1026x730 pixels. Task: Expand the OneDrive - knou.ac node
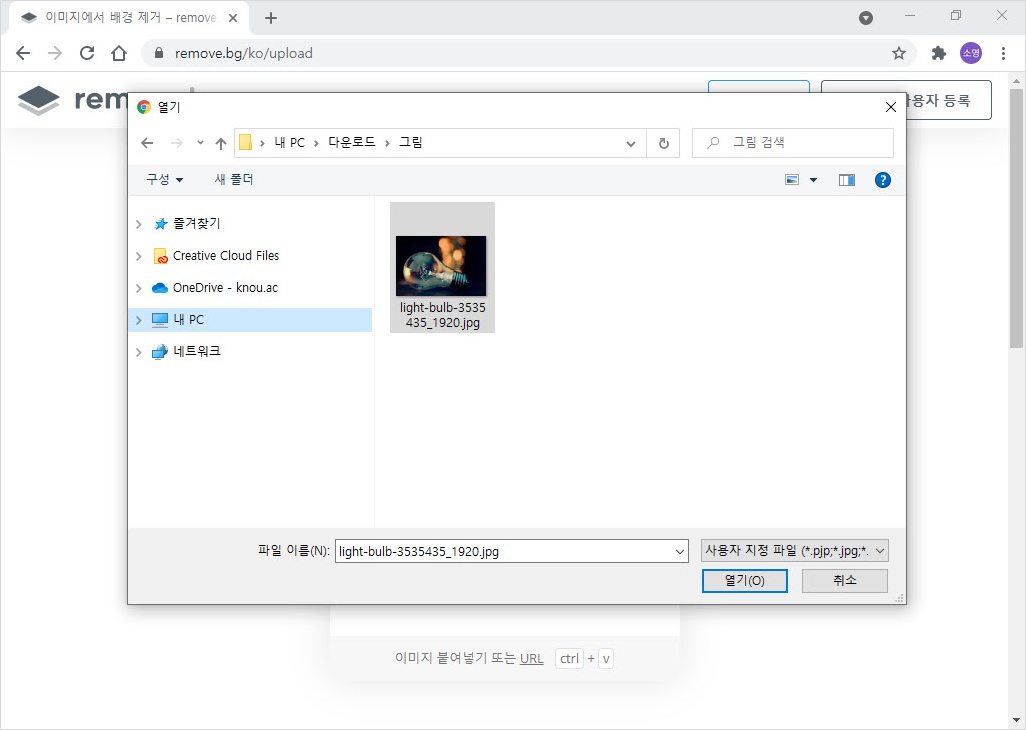139,288
